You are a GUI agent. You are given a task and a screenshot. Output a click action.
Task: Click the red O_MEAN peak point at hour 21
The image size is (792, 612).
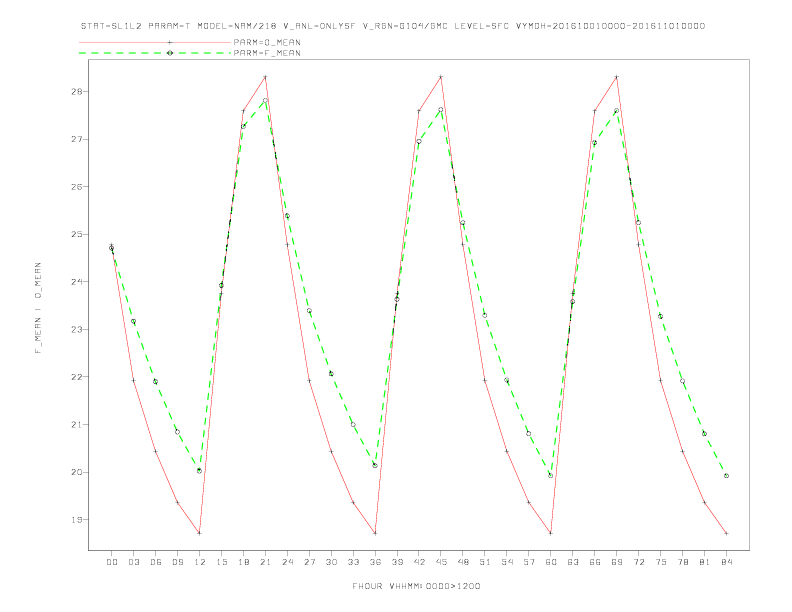coord(265,77)
